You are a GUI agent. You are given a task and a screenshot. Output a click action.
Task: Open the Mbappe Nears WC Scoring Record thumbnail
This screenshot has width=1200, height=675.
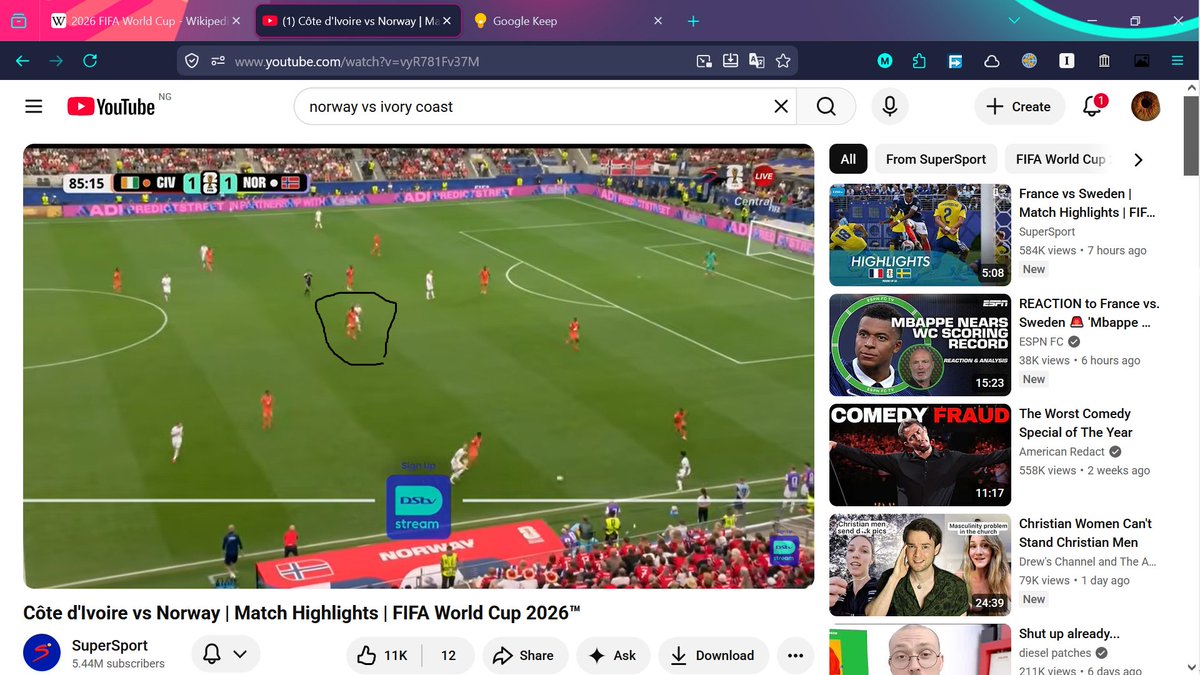[x=920, y=345]
